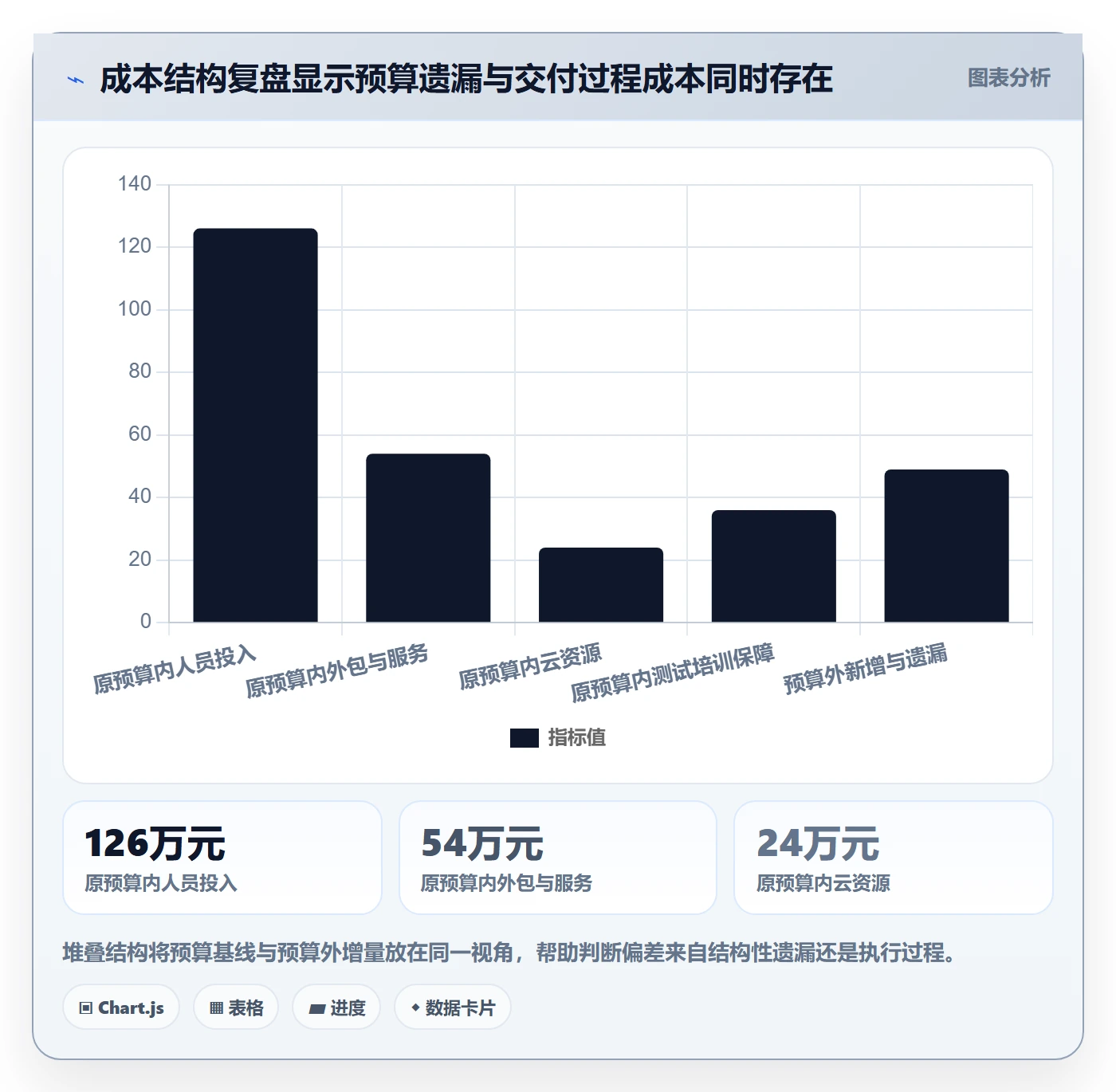Click the x-axis label 原预算内人员投入
Viewport: 1116px width, 1092px height.
[x=175, y=670]
